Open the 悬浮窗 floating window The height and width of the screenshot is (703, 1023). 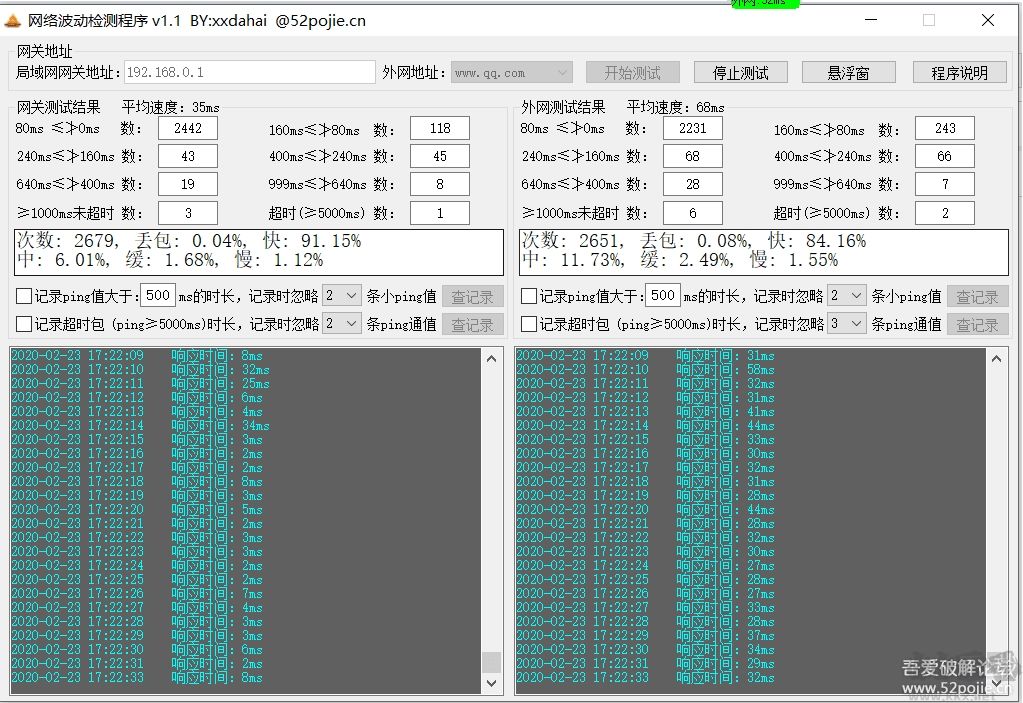click(x=848, y=73)
